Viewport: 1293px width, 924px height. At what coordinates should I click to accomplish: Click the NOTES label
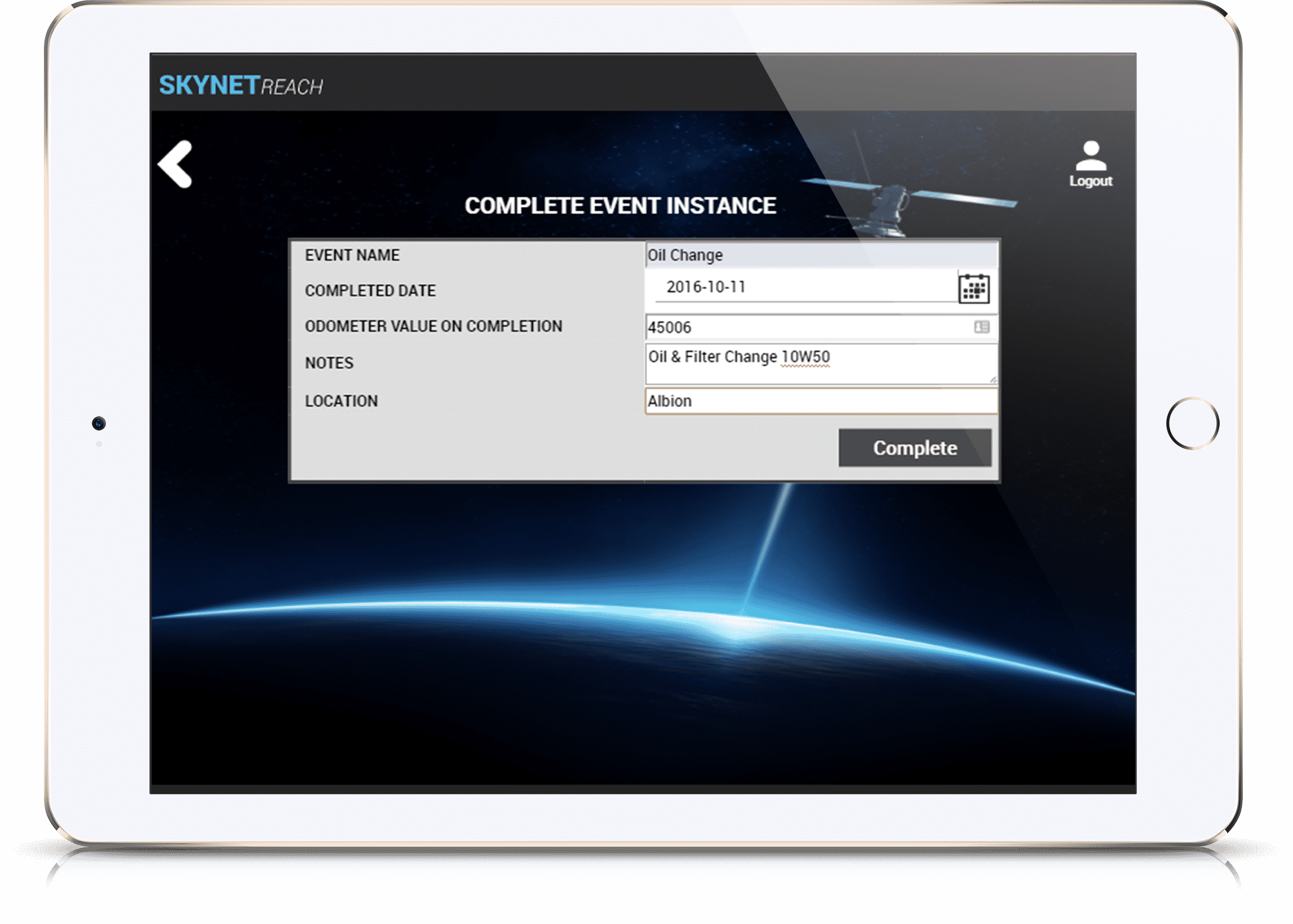(x=329, y=363)
